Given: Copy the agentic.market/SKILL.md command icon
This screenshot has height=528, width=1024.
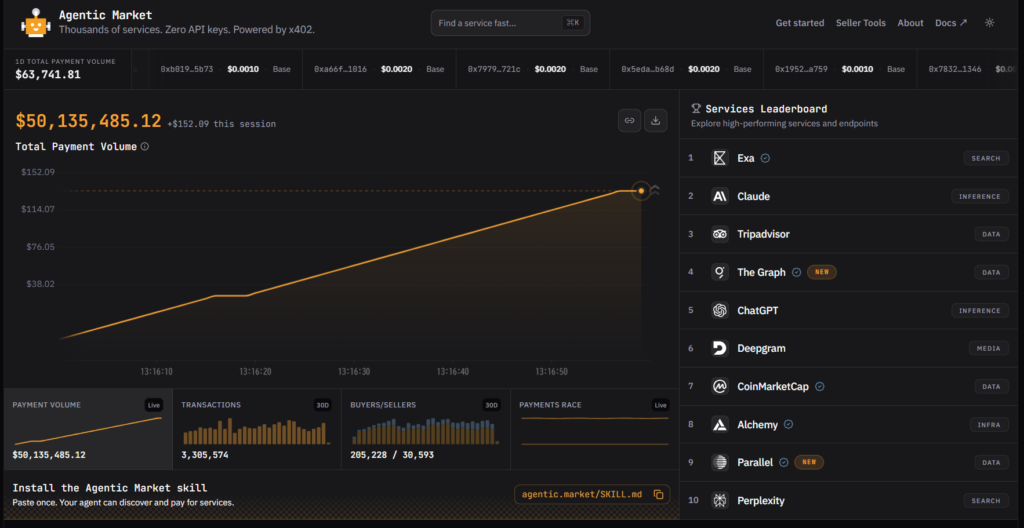Looking at the screenshot, I should coord(658,495).
